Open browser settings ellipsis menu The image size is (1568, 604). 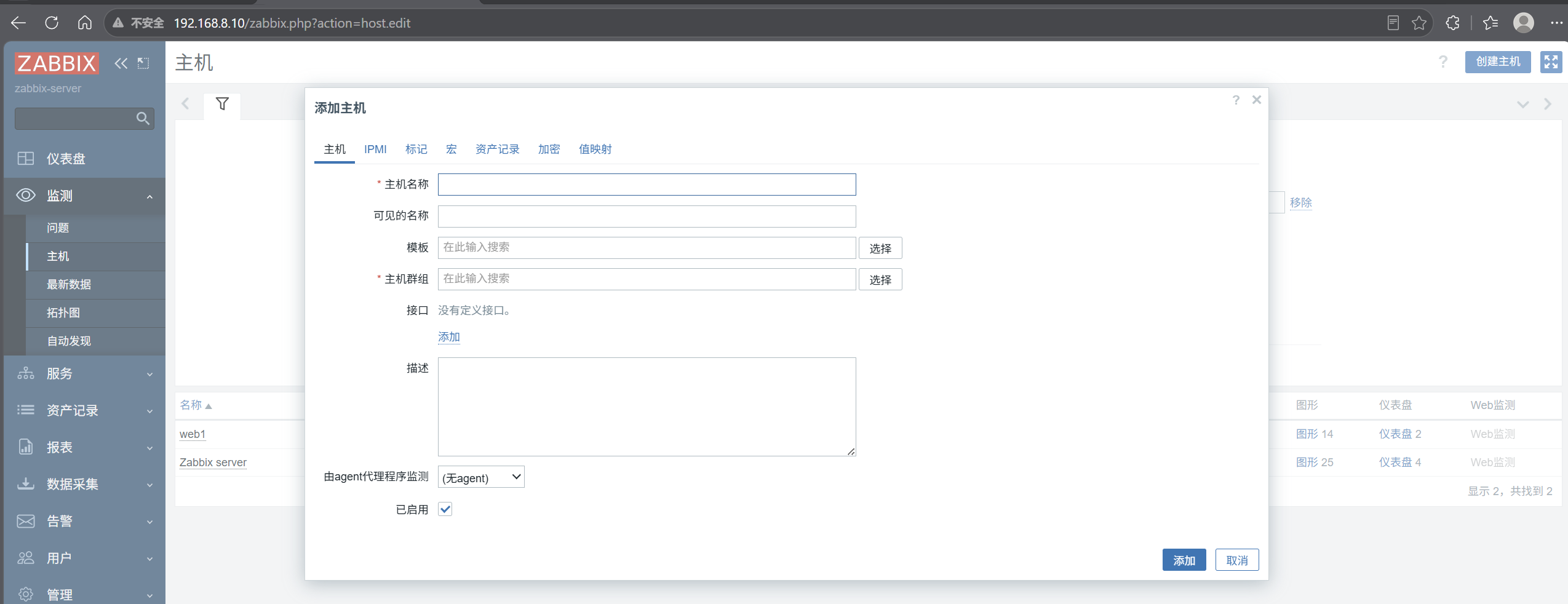(x=1557, y=23)
